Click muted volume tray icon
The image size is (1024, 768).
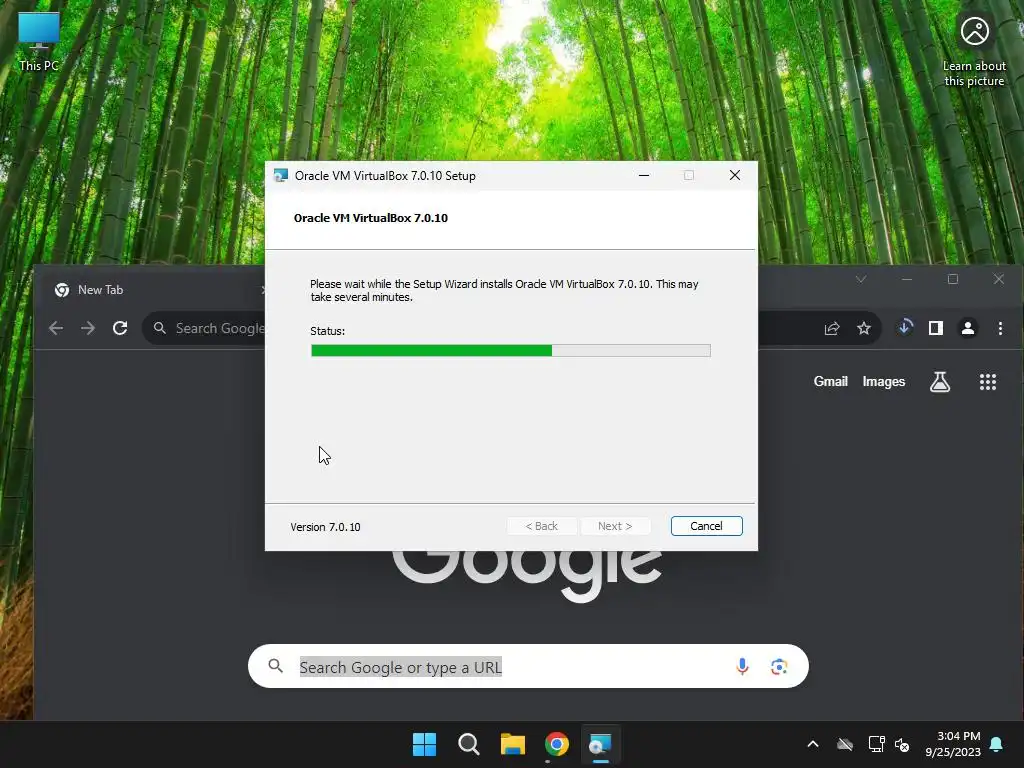902,744
